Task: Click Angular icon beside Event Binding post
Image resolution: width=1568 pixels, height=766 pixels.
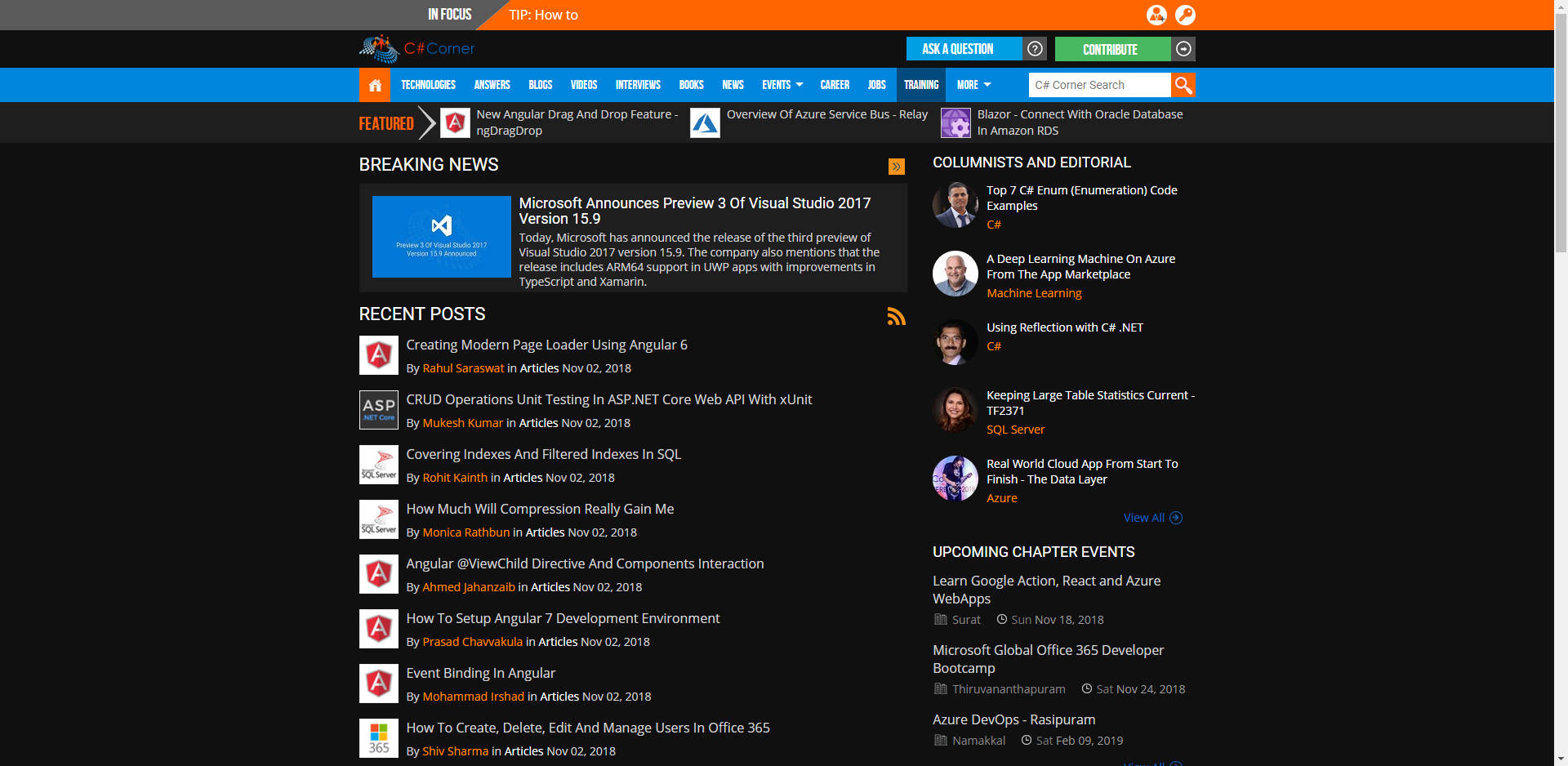Action: [x=379, y=684]
